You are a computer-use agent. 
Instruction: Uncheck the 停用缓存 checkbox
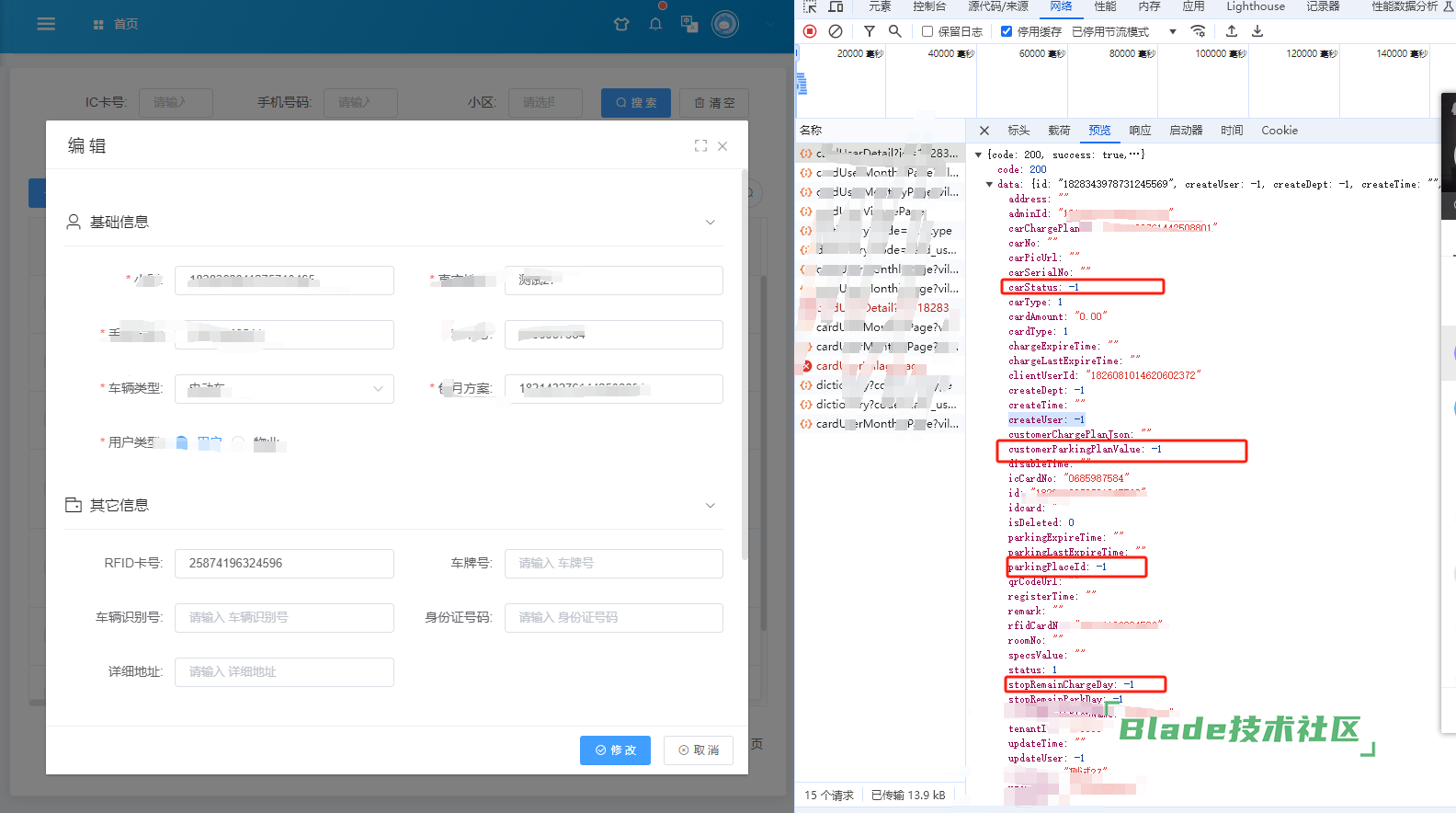(1007, 31)
